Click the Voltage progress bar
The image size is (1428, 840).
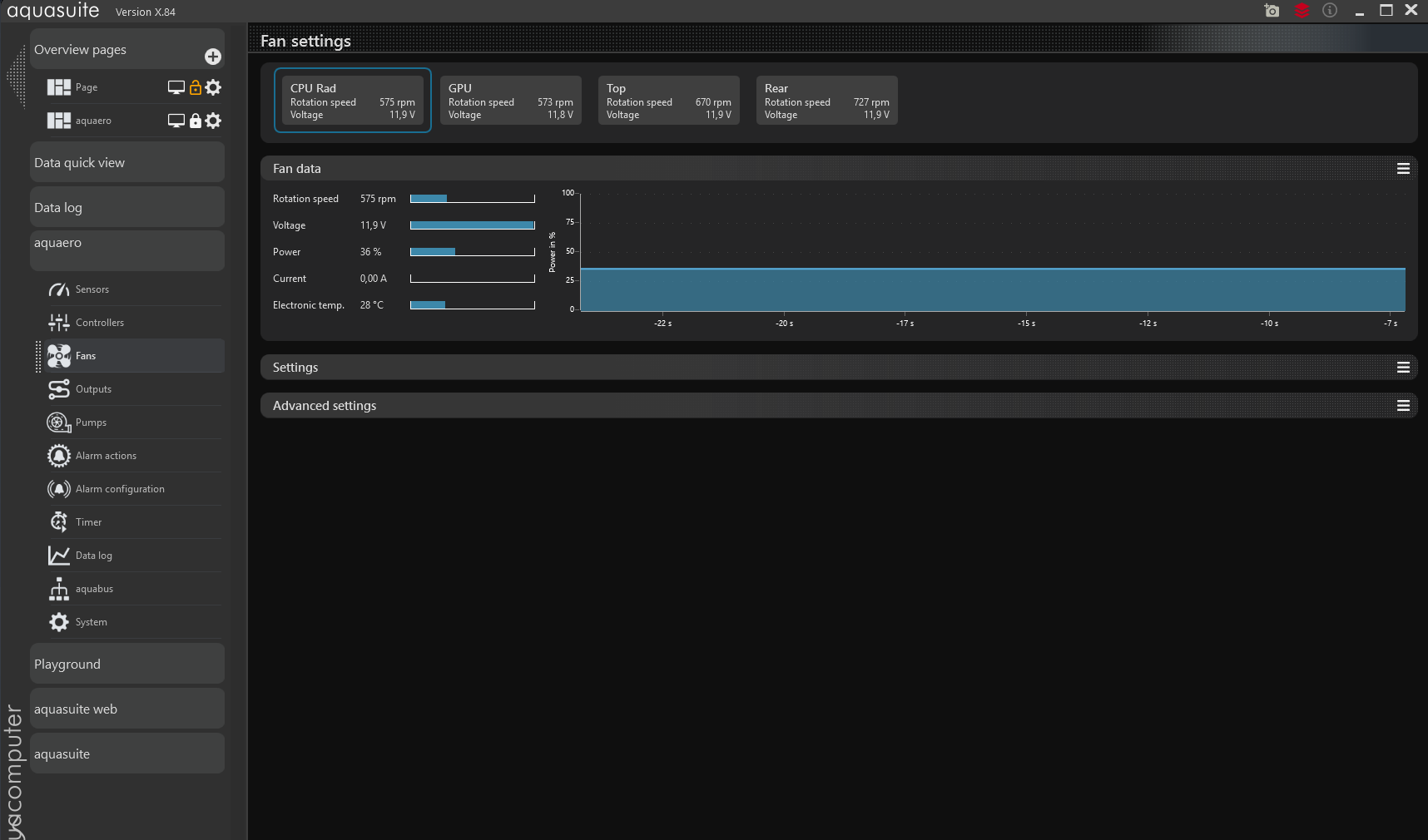pyautogui.click(x=473, y=225)
